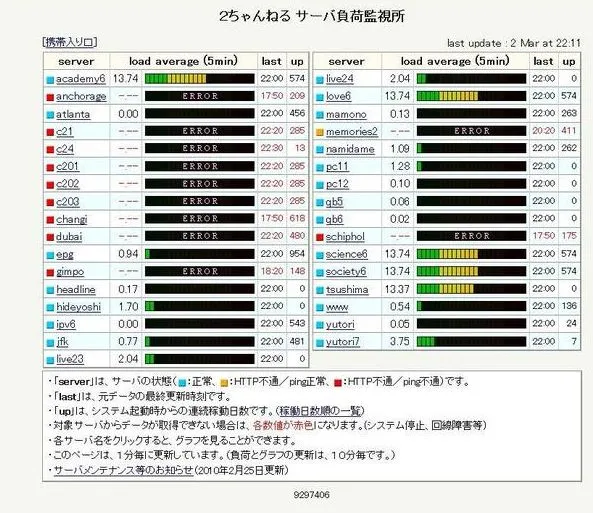Click the hideyoshi load value 1.70
This screenshot has width=593, height=513.
pyautogui.click(x=128, y=307)
